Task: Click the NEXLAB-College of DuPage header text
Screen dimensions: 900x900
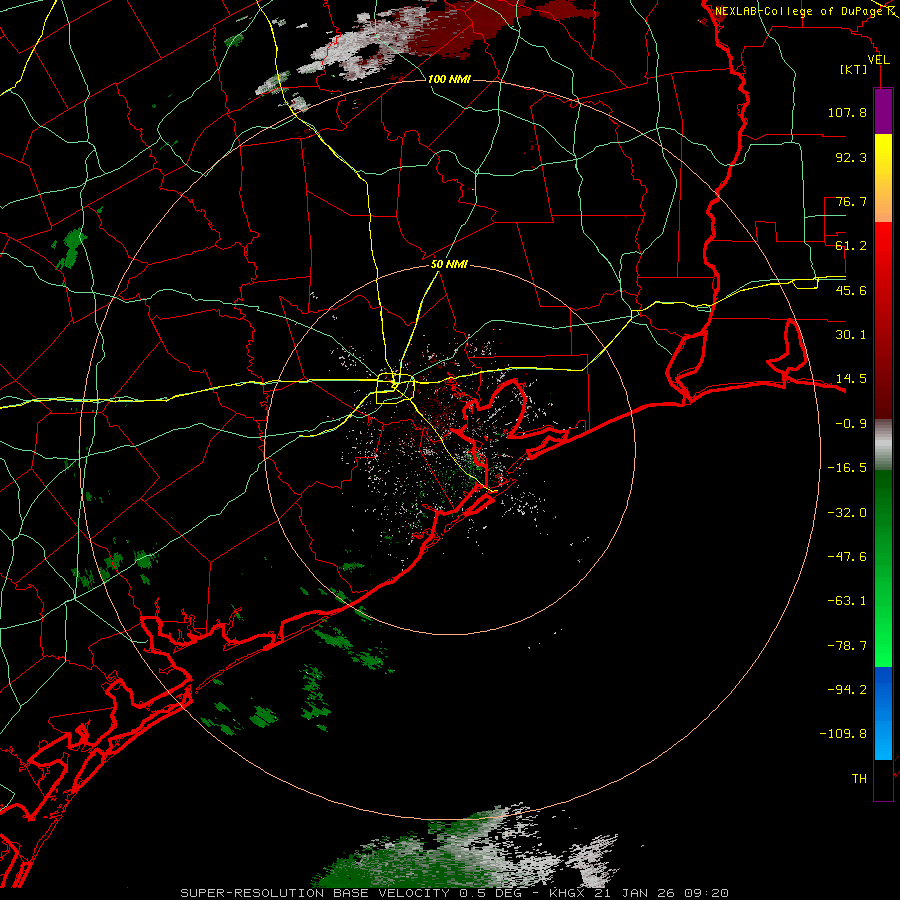Action: click(800, 11)
